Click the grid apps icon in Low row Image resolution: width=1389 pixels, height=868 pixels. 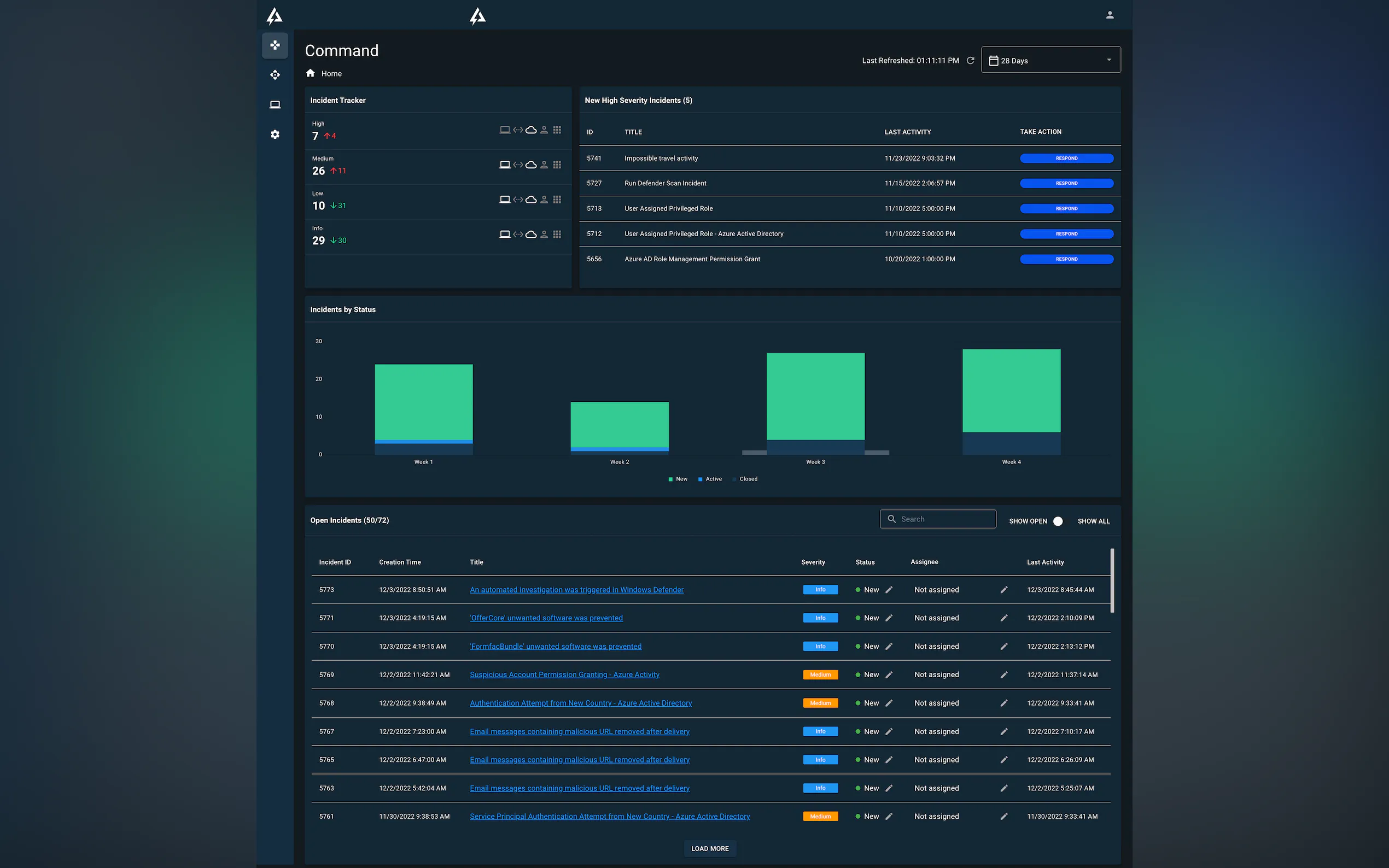click(557, 200)
